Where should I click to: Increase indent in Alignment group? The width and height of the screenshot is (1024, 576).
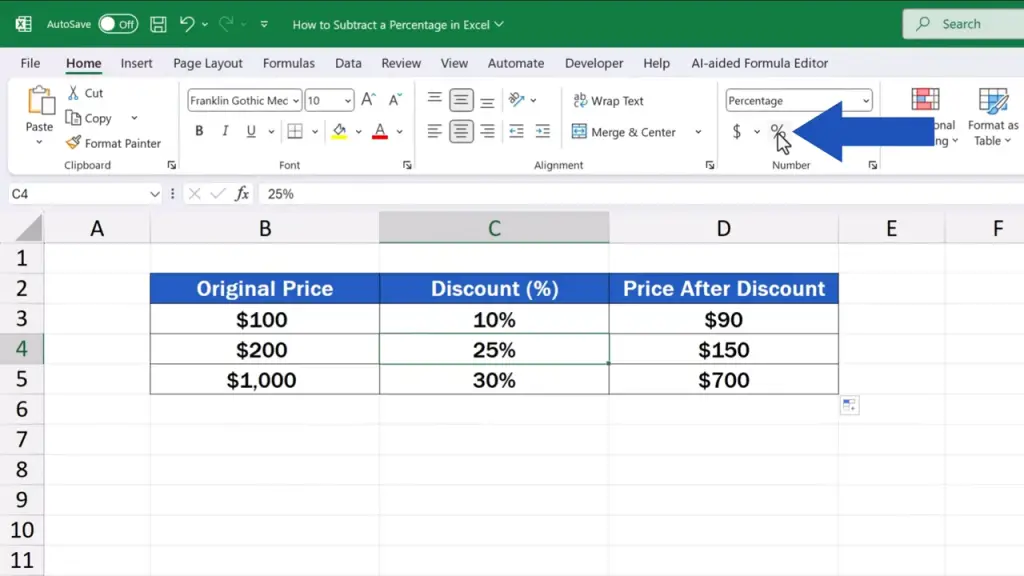click(x=543, y=132)
